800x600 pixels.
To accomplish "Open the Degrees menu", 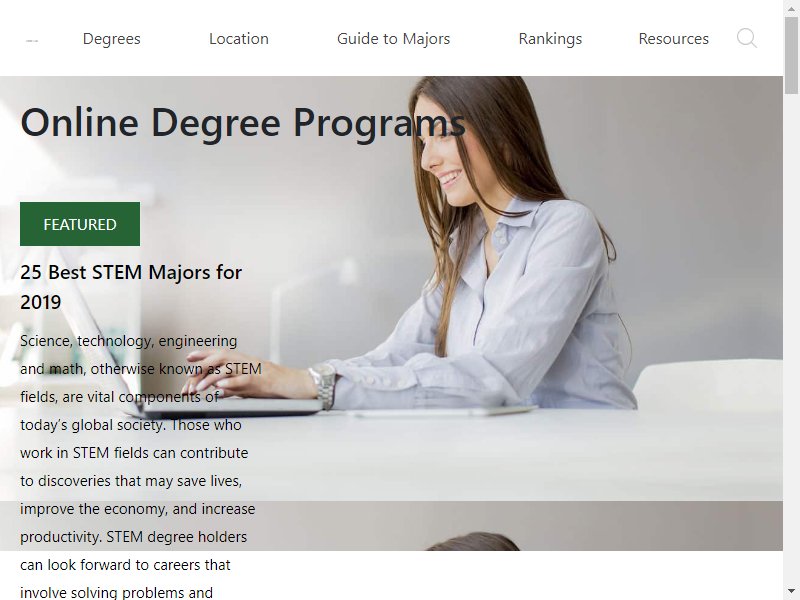I will pyautogui.click(x=111, y=39).
